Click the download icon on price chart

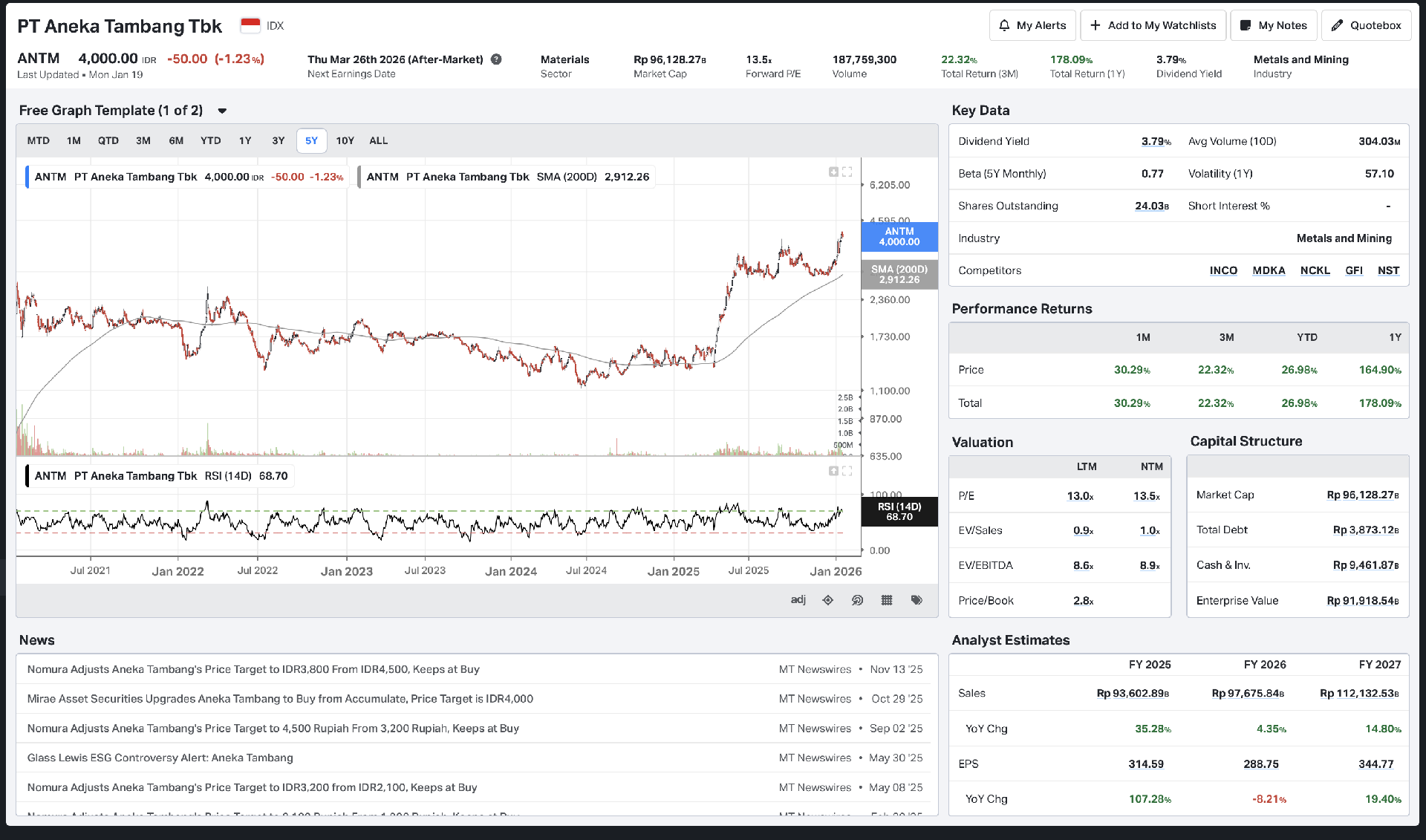pos(833,172)
